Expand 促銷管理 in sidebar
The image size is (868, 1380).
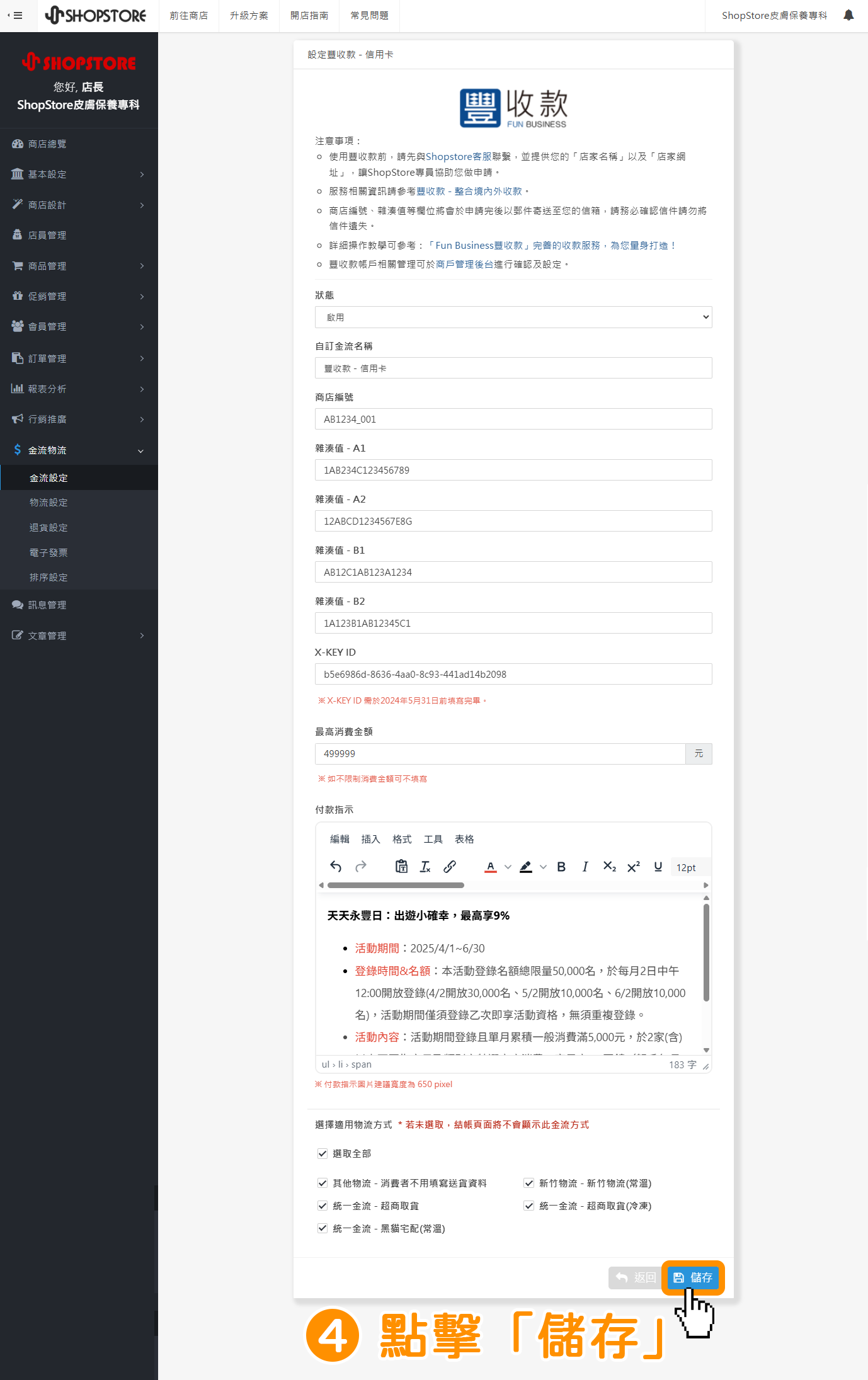[x=79, y=296]
